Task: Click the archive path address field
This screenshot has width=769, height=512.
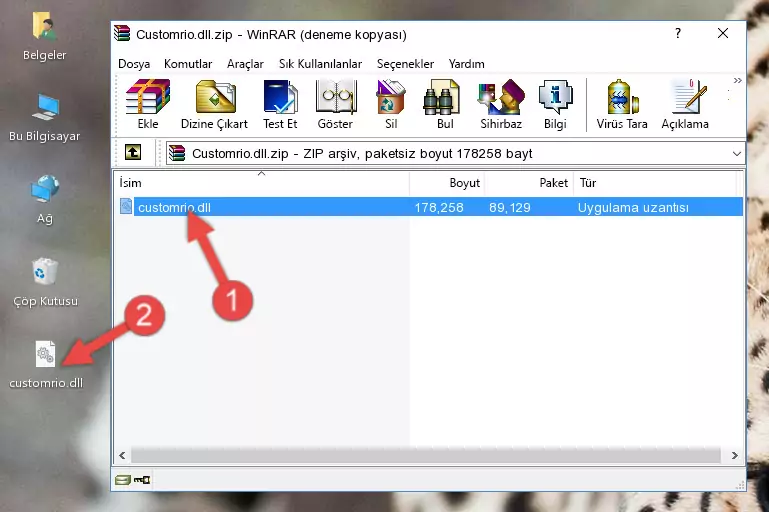Action: [x=455, y=154]
